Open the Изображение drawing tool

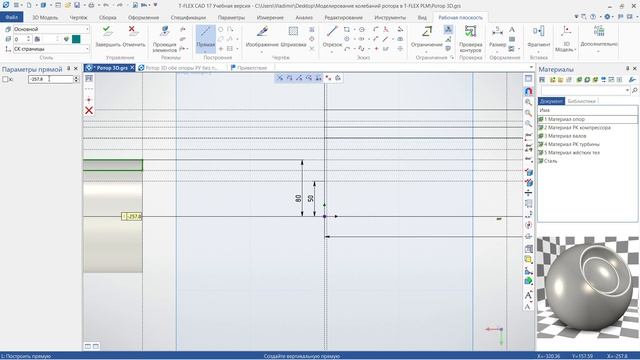pos(262,37)
